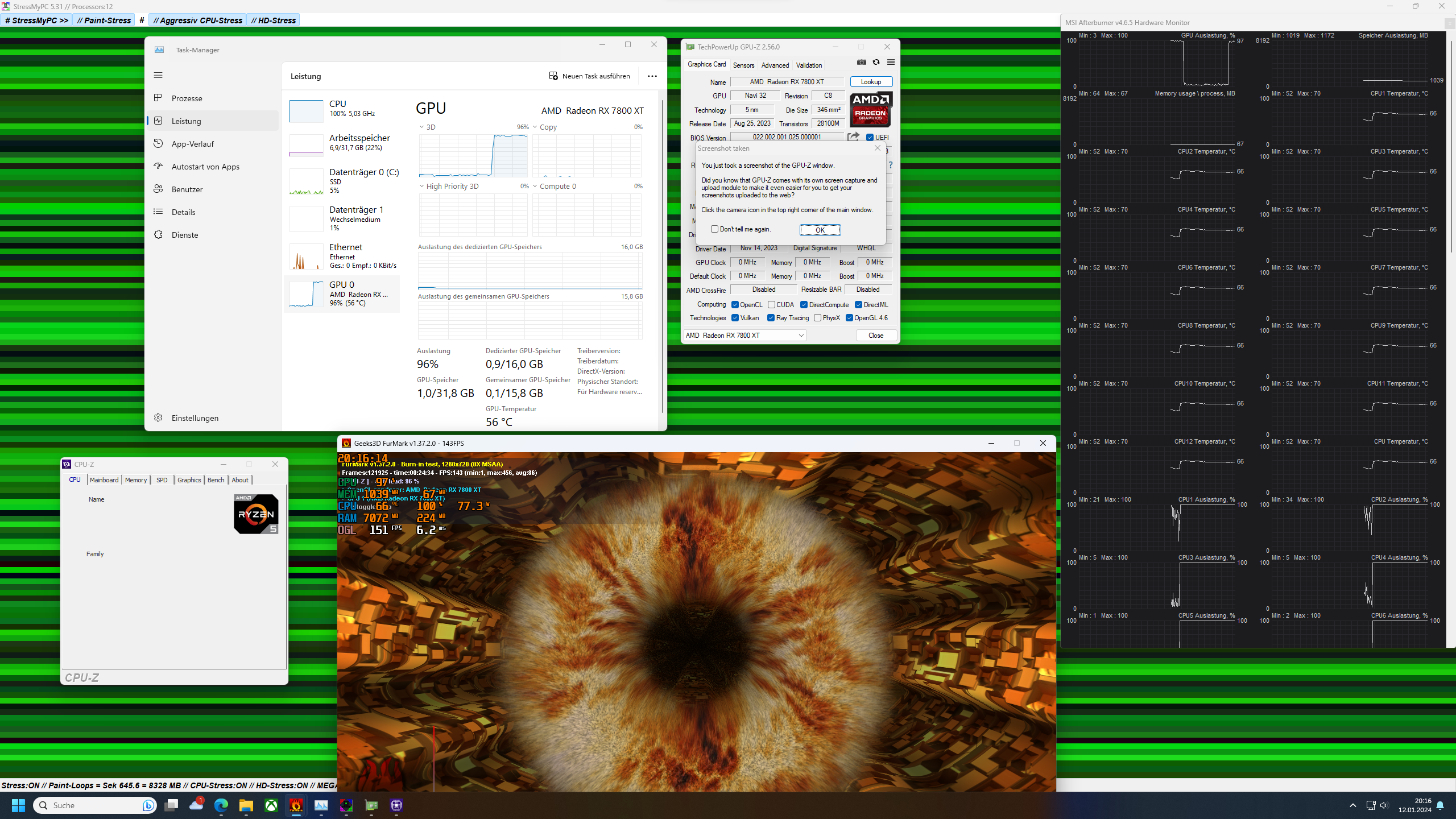Viewport: 1456px width, 819px height.
Task: Open Microsoft Edge from taskbar
Action: 221,805
